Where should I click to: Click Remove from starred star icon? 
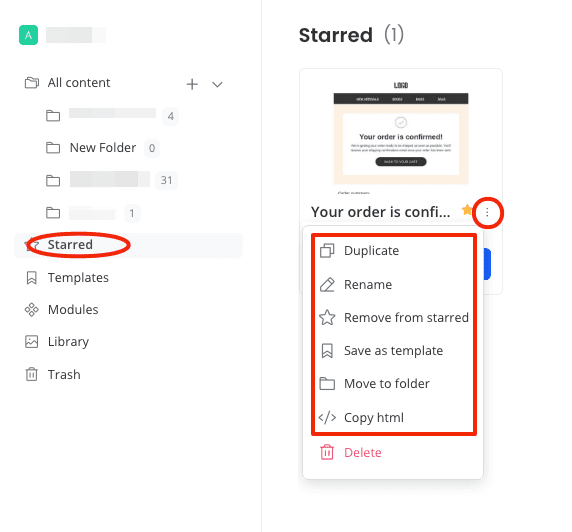[327, 317]
